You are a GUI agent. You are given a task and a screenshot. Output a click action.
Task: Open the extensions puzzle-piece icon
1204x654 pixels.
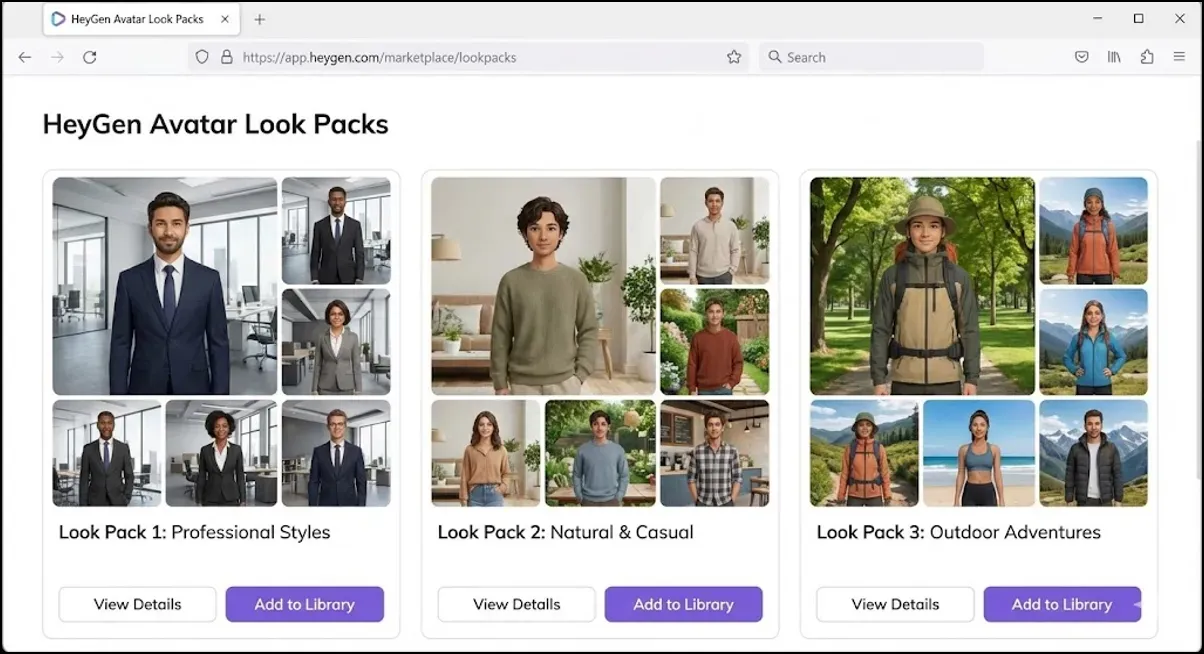click(1147, 57)
